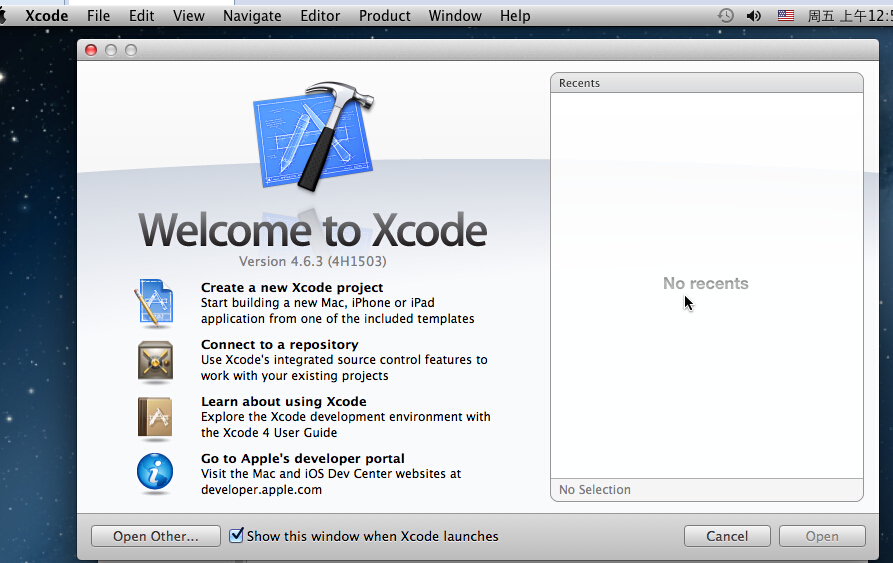Open the US flag input source menu

click(786, 15)
